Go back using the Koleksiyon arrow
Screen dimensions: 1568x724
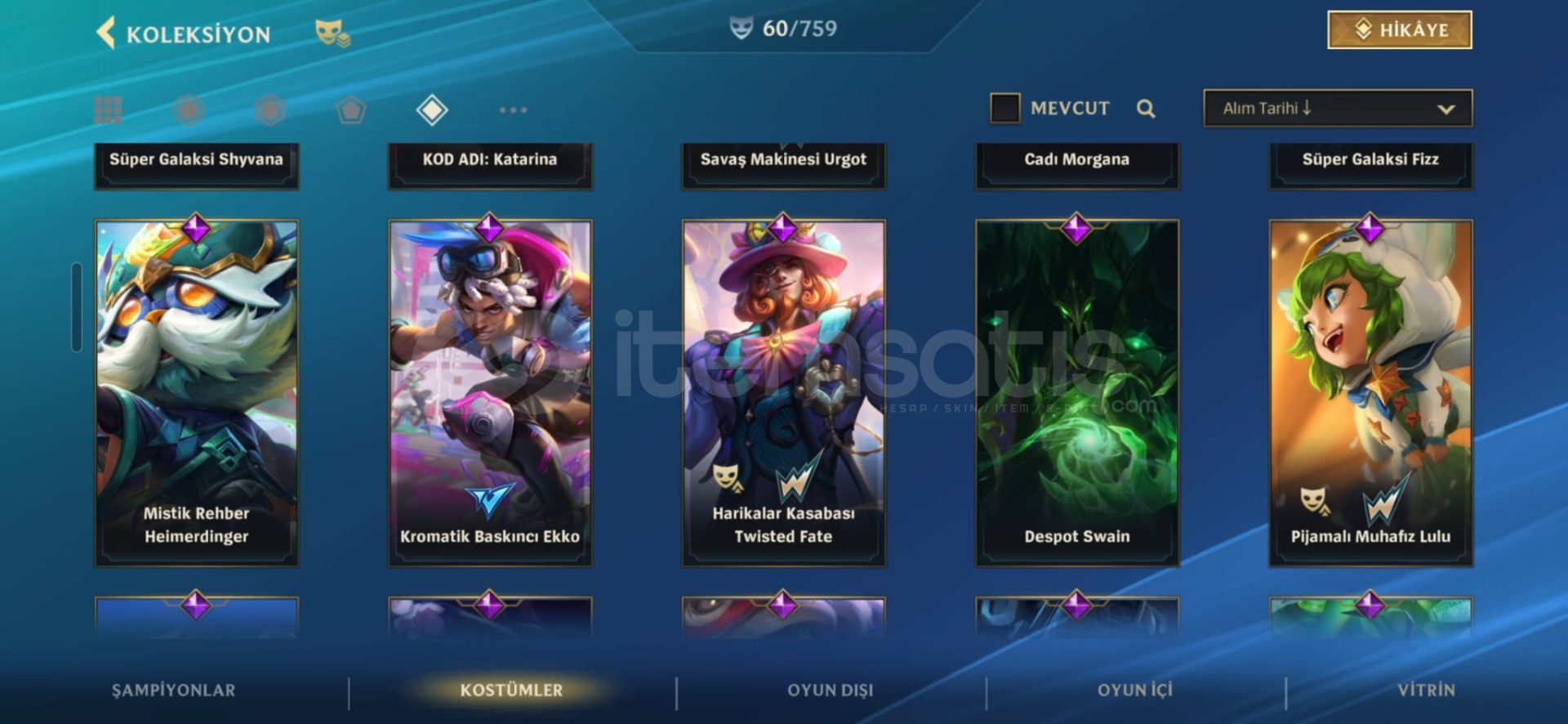(106, 34)
